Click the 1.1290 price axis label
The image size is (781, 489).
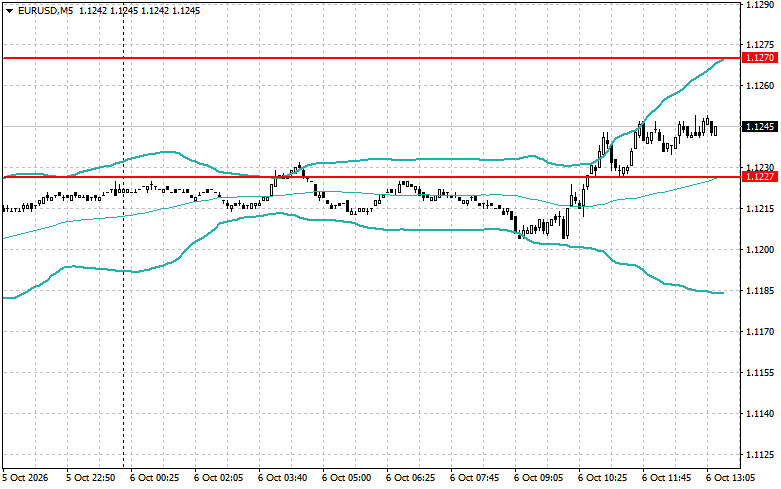760,4
